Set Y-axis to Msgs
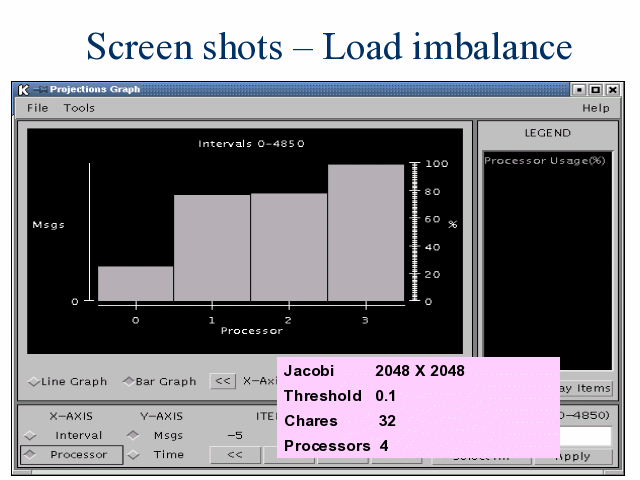640x480 pixels. pyautogui.click(x=160, y=435)
